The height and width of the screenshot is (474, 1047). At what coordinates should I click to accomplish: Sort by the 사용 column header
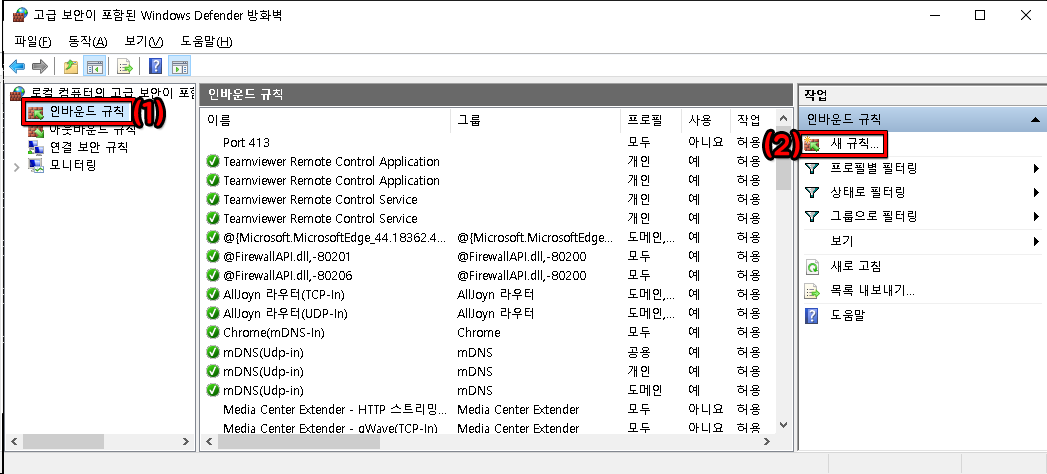tap(706, 121)
